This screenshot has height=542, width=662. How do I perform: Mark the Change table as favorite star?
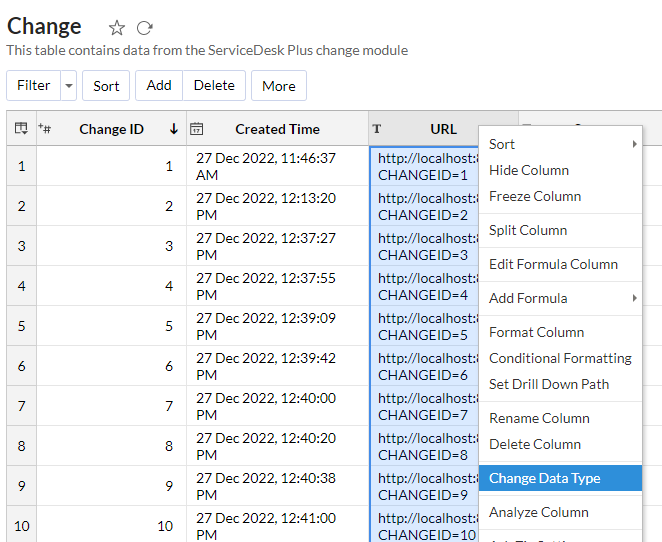(x=117, y=28)
